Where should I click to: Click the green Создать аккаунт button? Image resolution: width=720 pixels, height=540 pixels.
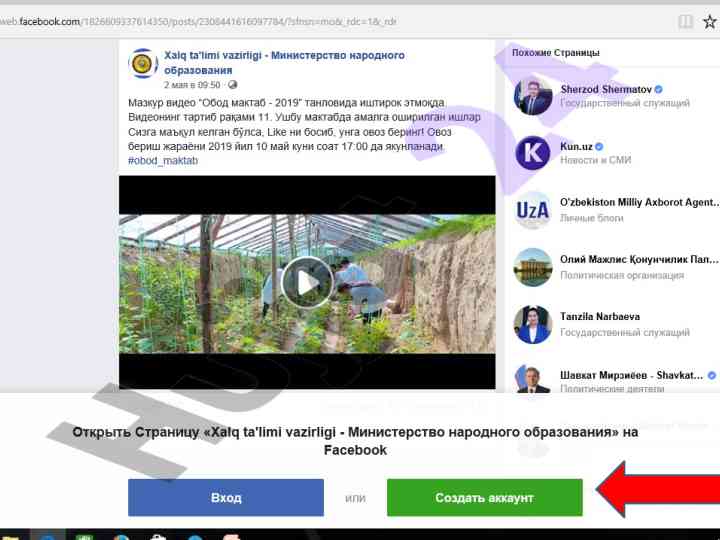point(484,497)
